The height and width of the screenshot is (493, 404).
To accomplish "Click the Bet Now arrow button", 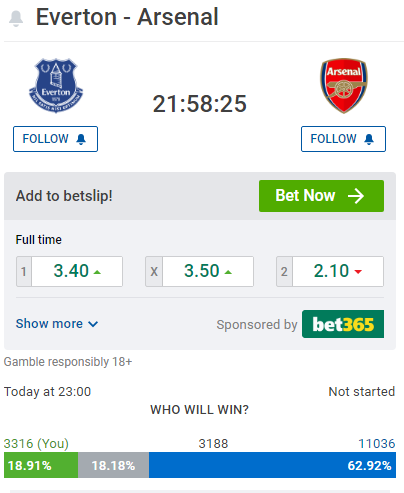I will (x=321, y=196).
